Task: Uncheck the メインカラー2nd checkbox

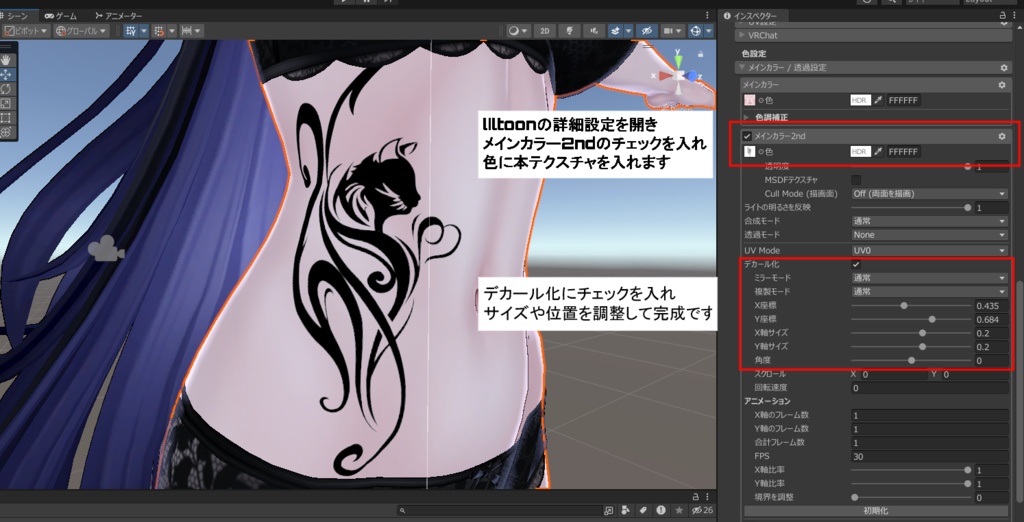Action: 747,137
